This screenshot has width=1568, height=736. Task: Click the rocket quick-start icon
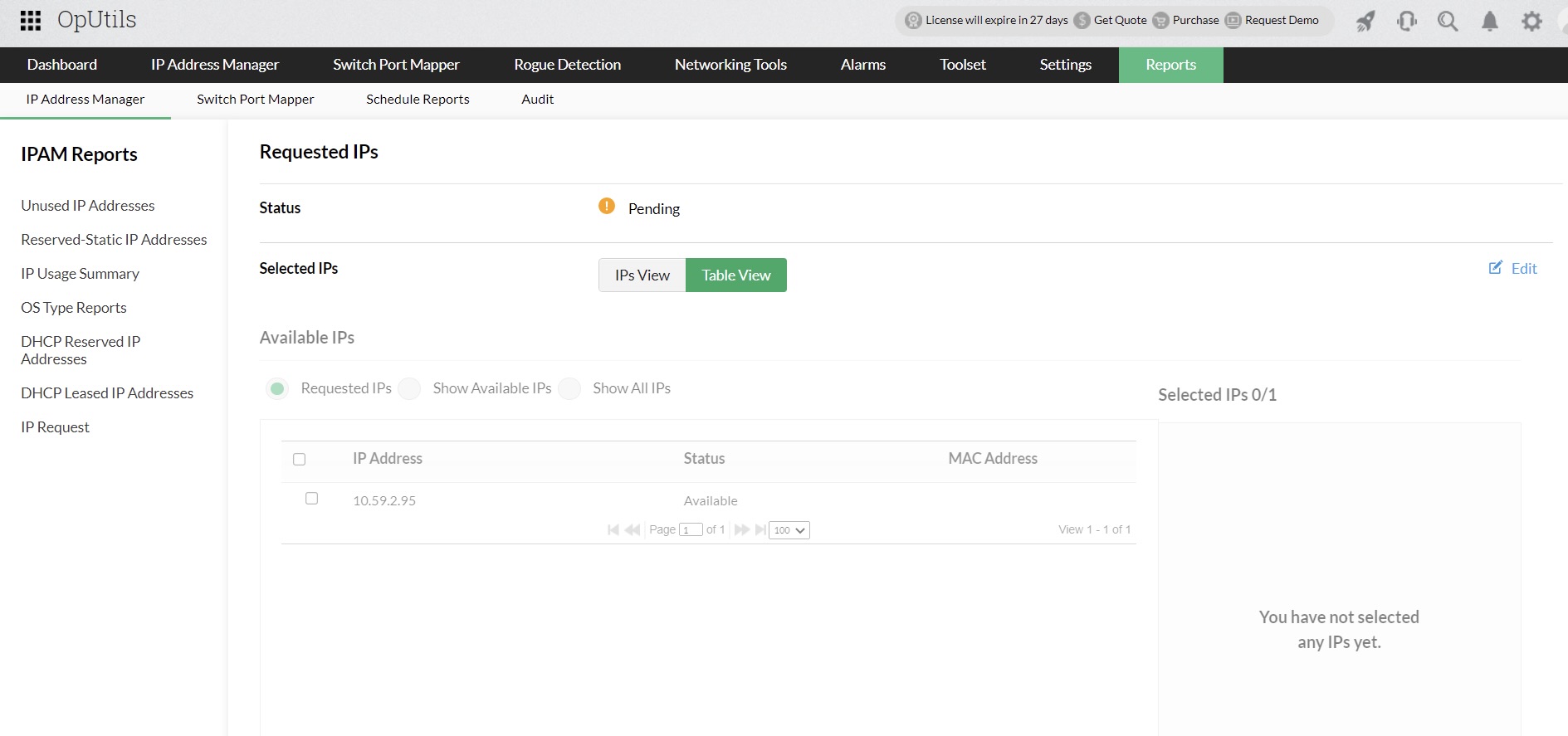tap(1365, 21)
